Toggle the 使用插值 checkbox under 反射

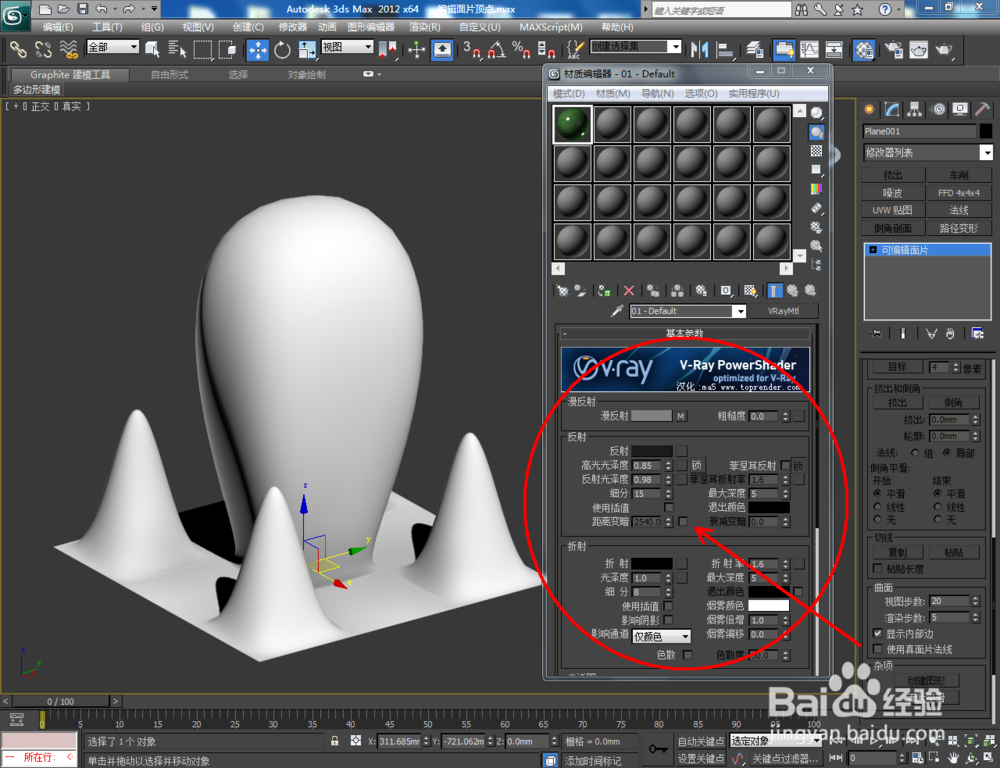coord(668,507)
